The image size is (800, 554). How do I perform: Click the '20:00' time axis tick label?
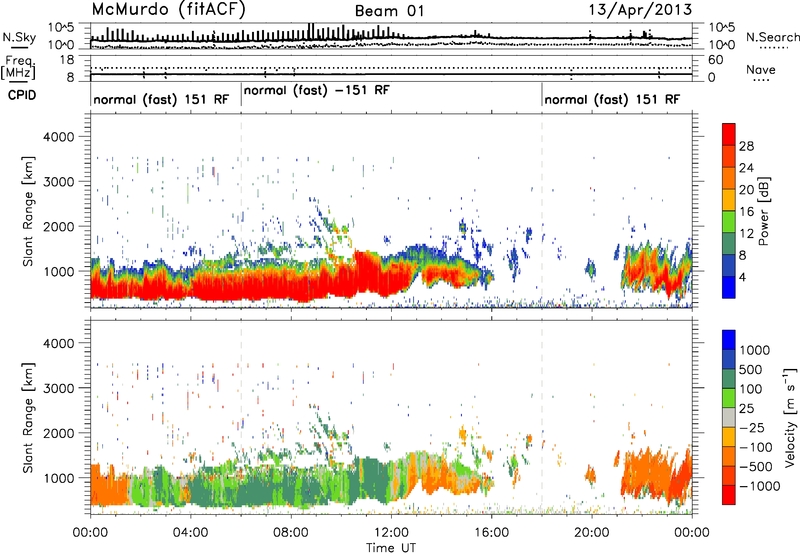click(591, 533)
